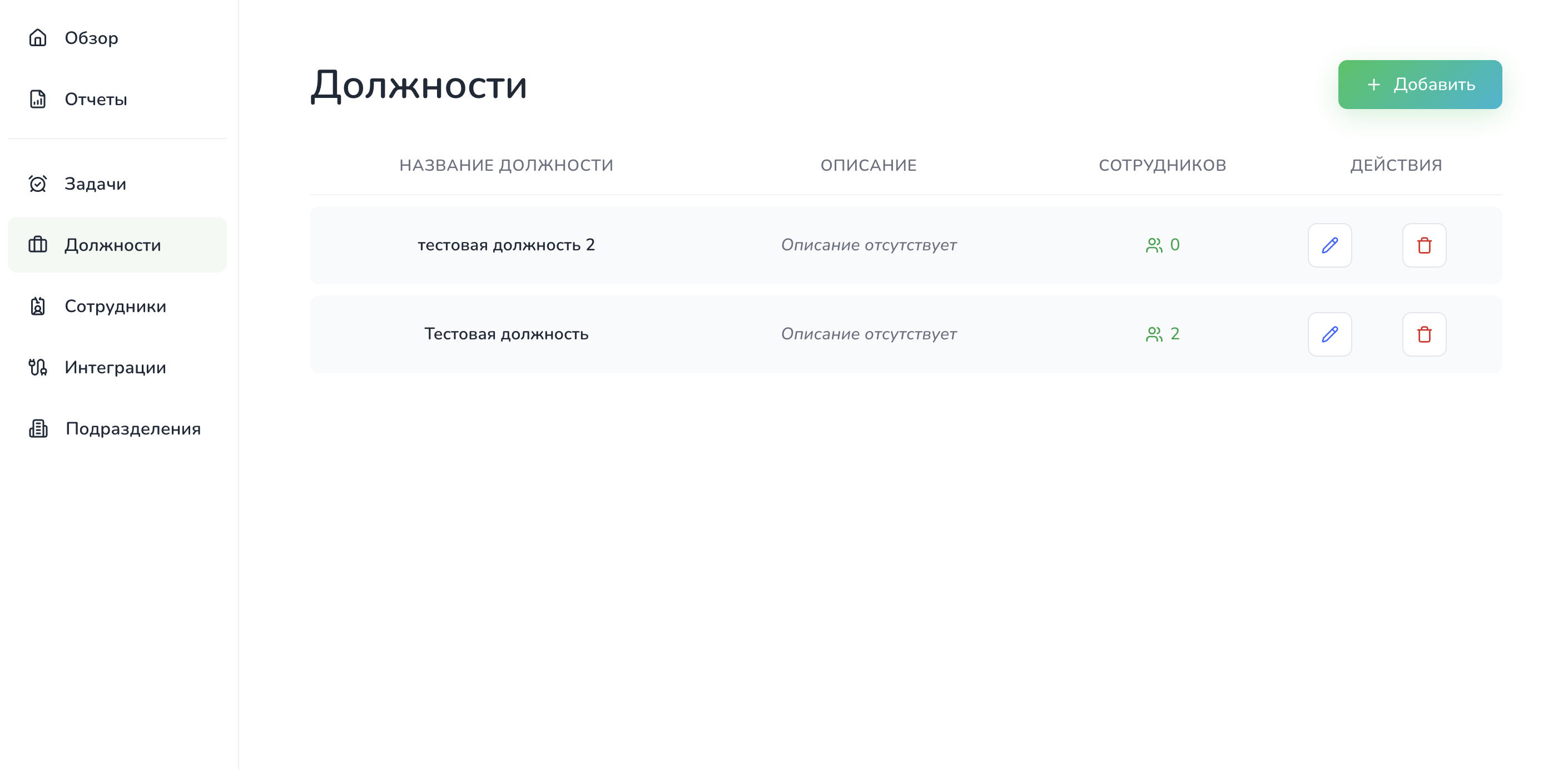
Task: Click the green employees counter showing 2
Action: (1162, 333)
